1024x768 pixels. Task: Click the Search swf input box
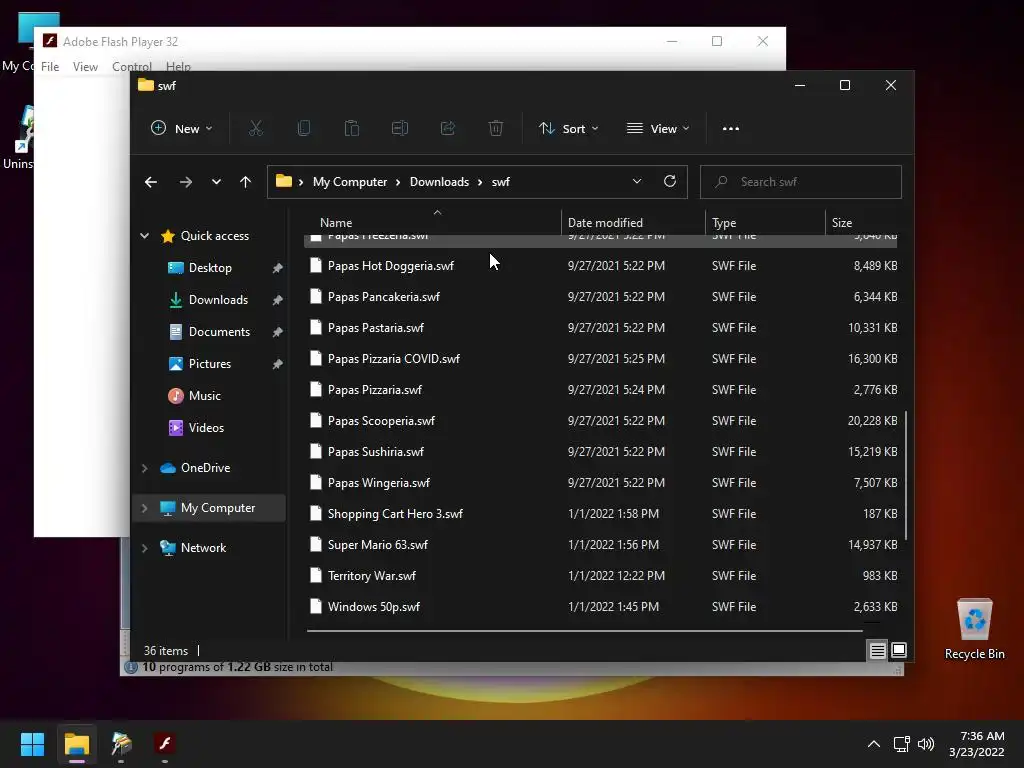click(801, 182)
